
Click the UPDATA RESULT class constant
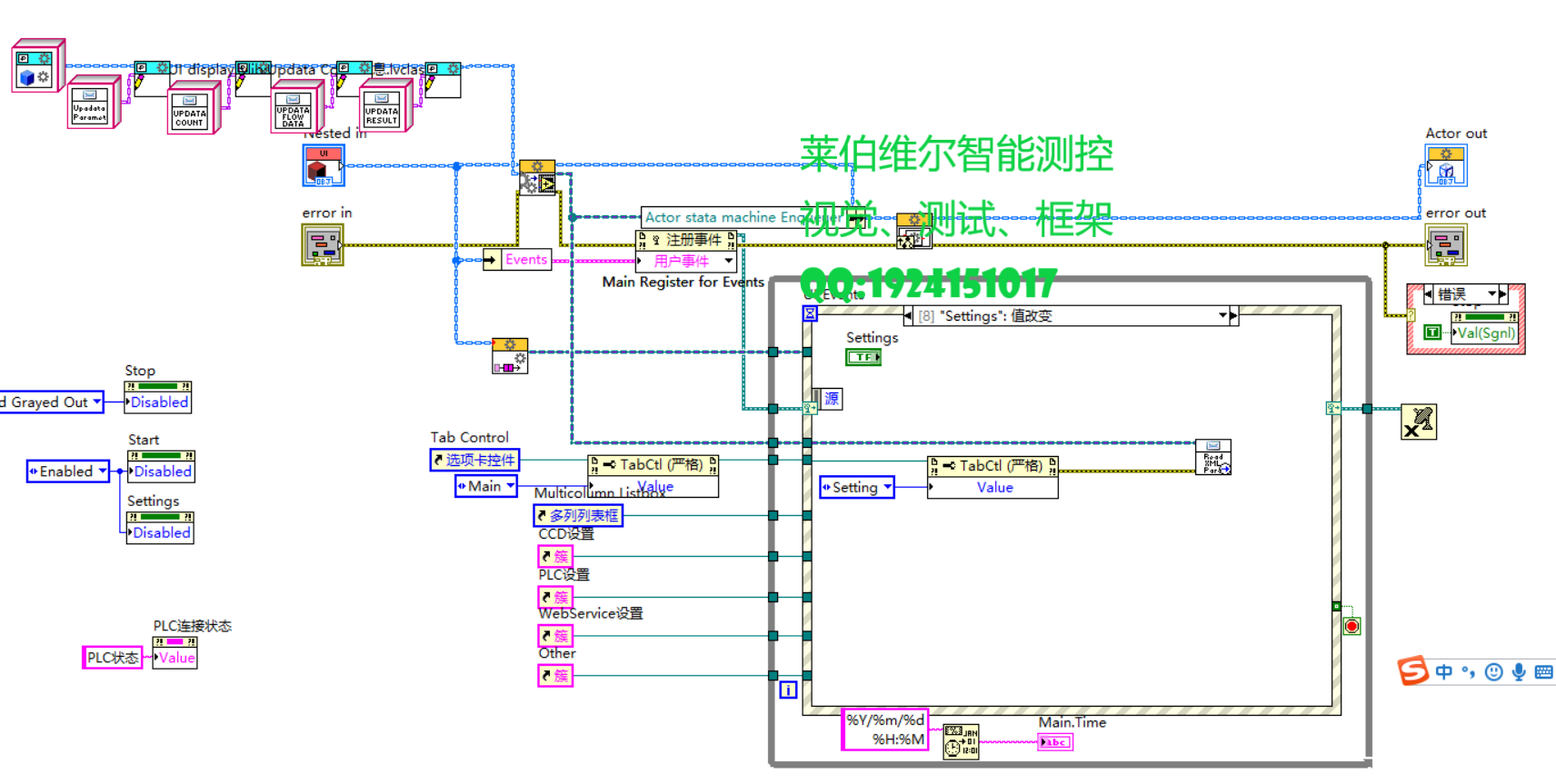tap(385, 105)
